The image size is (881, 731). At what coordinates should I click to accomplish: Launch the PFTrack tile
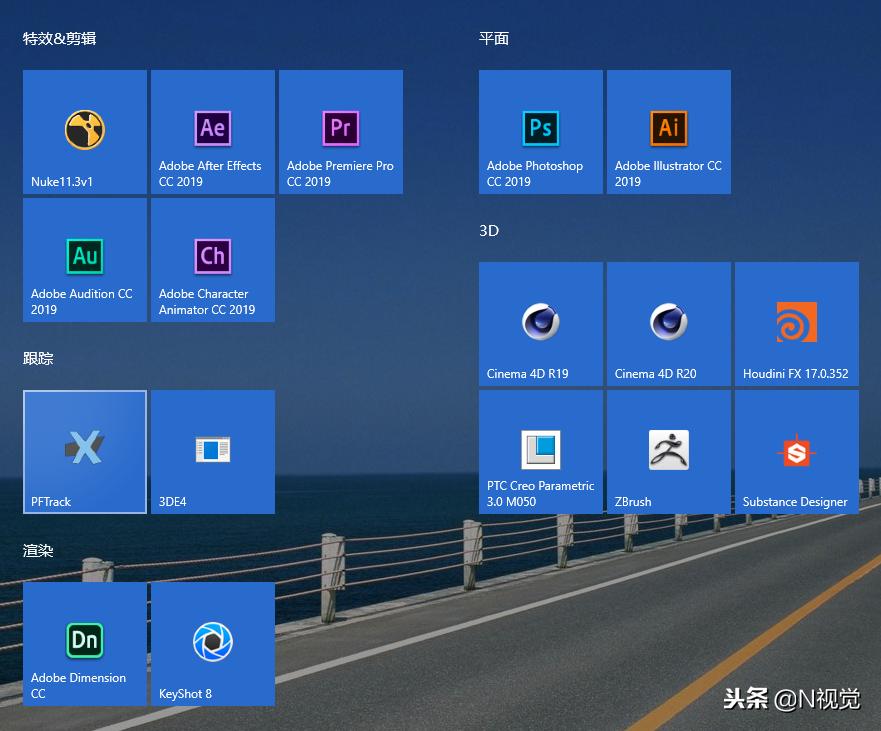click(x=85, y=452)
